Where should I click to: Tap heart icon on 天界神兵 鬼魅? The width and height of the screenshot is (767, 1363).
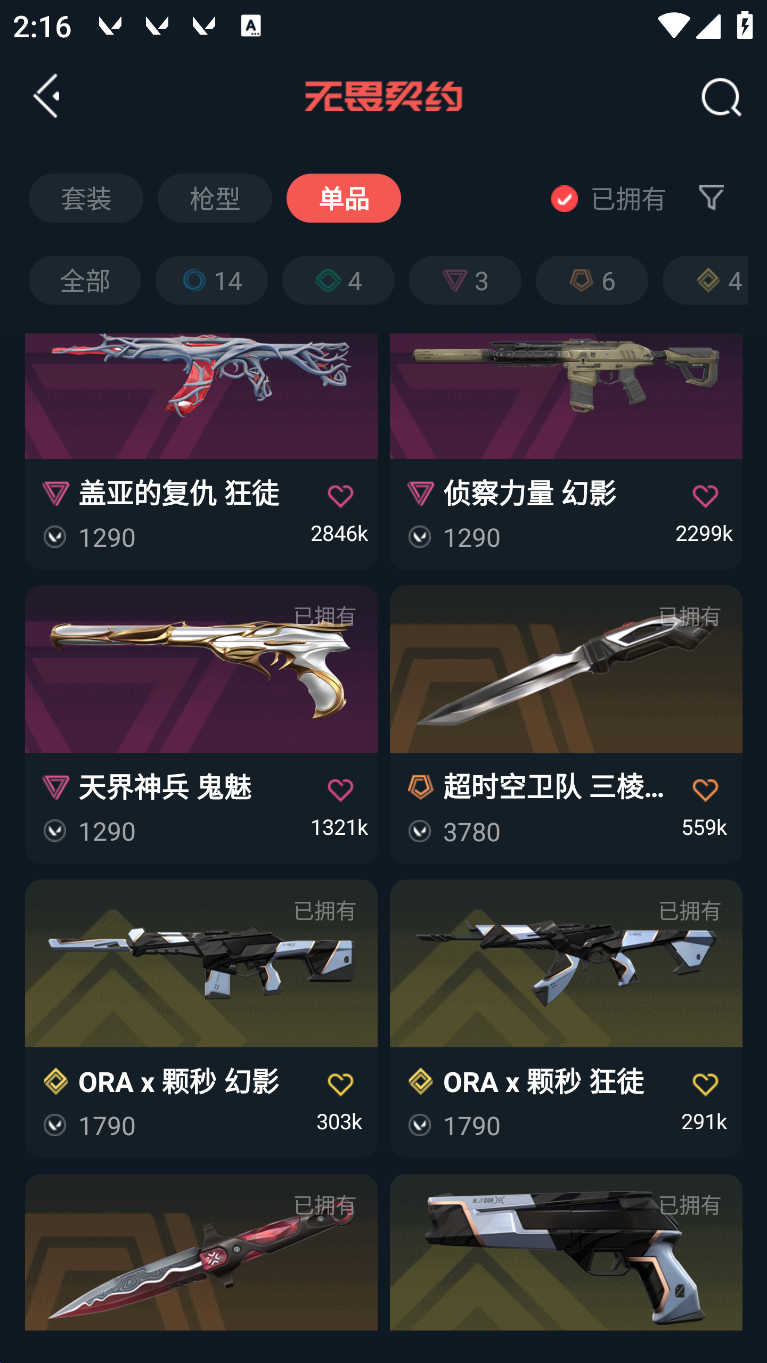click(340, 790)
